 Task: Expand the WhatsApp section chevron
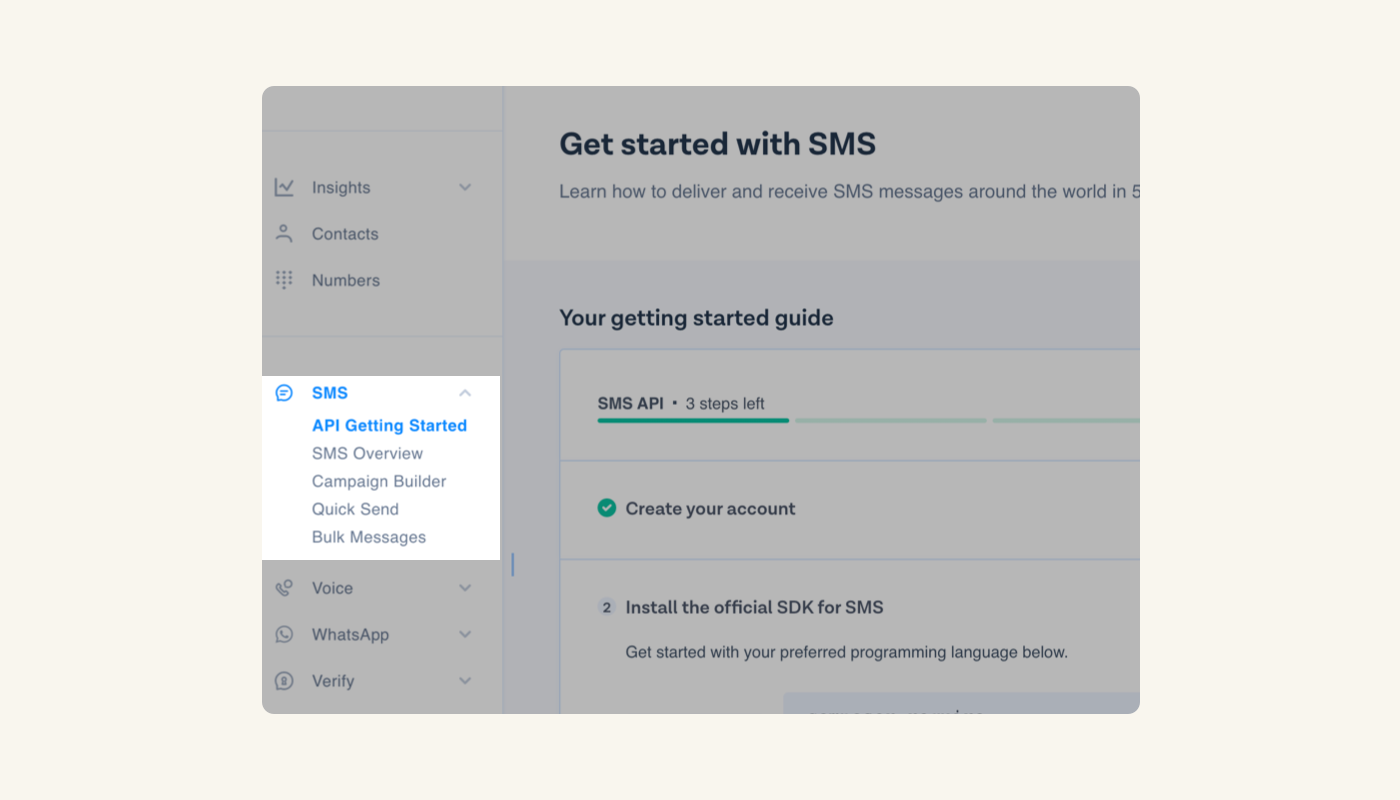(x=465, y=634)
